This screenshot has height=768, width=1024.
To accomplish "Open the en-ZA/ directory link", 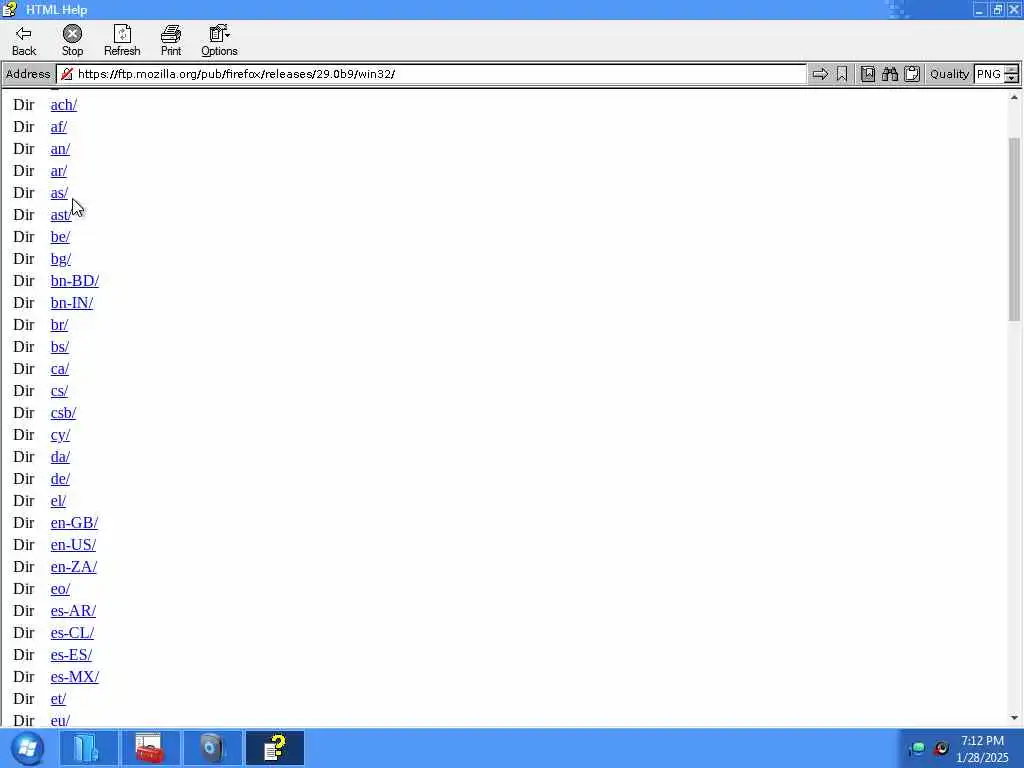I will point(74,567).
